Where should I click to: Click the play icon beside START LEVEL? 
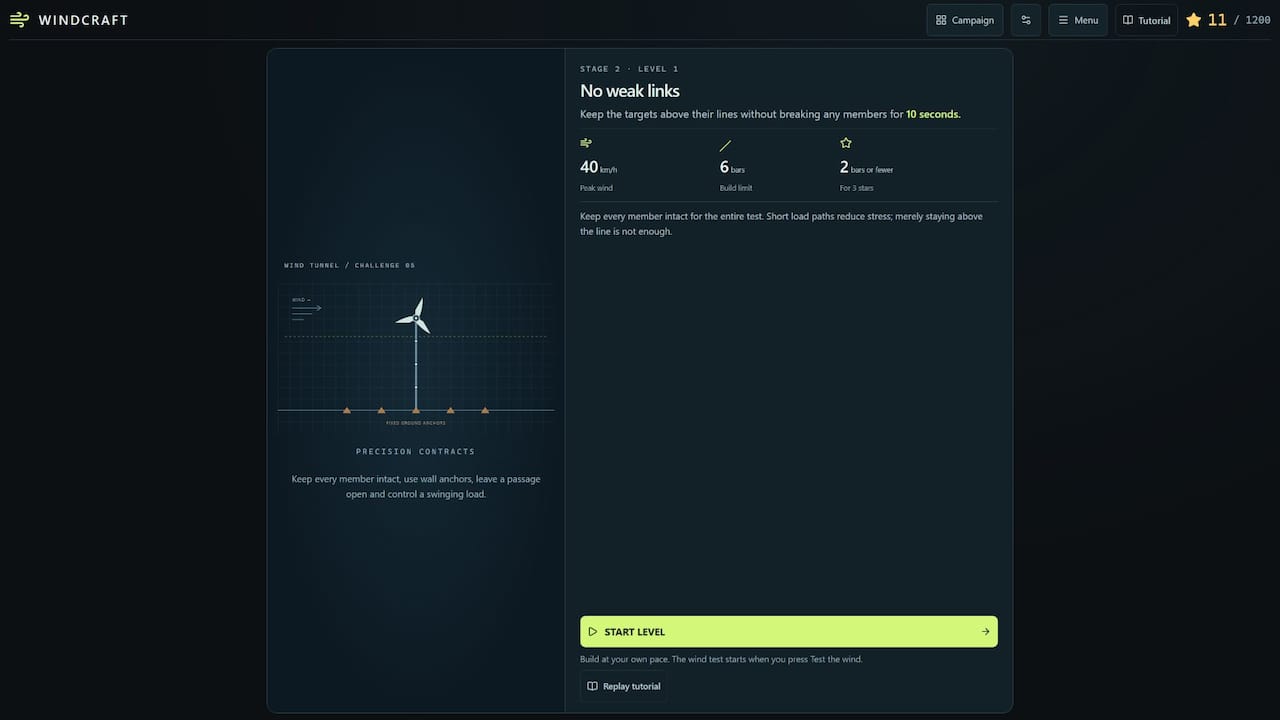(x=593, y=632)
